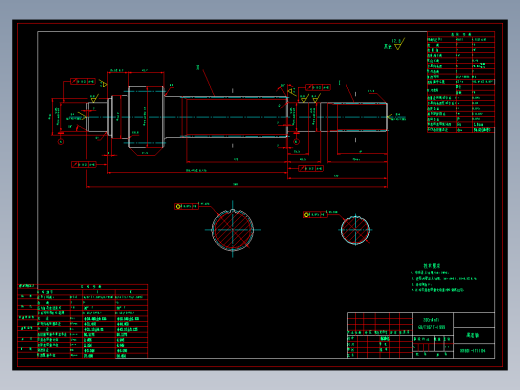
Task: Click the runout tolerance frame at upper left
Action: pos(83,82)
